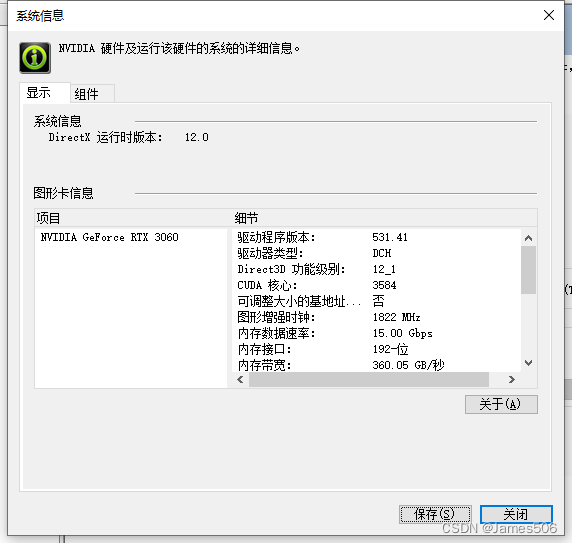Image resolution: width=572 pixels, height=543 pixels.
Task: Click the horizontal scroll left arrow
Action: tap(240, 380)
